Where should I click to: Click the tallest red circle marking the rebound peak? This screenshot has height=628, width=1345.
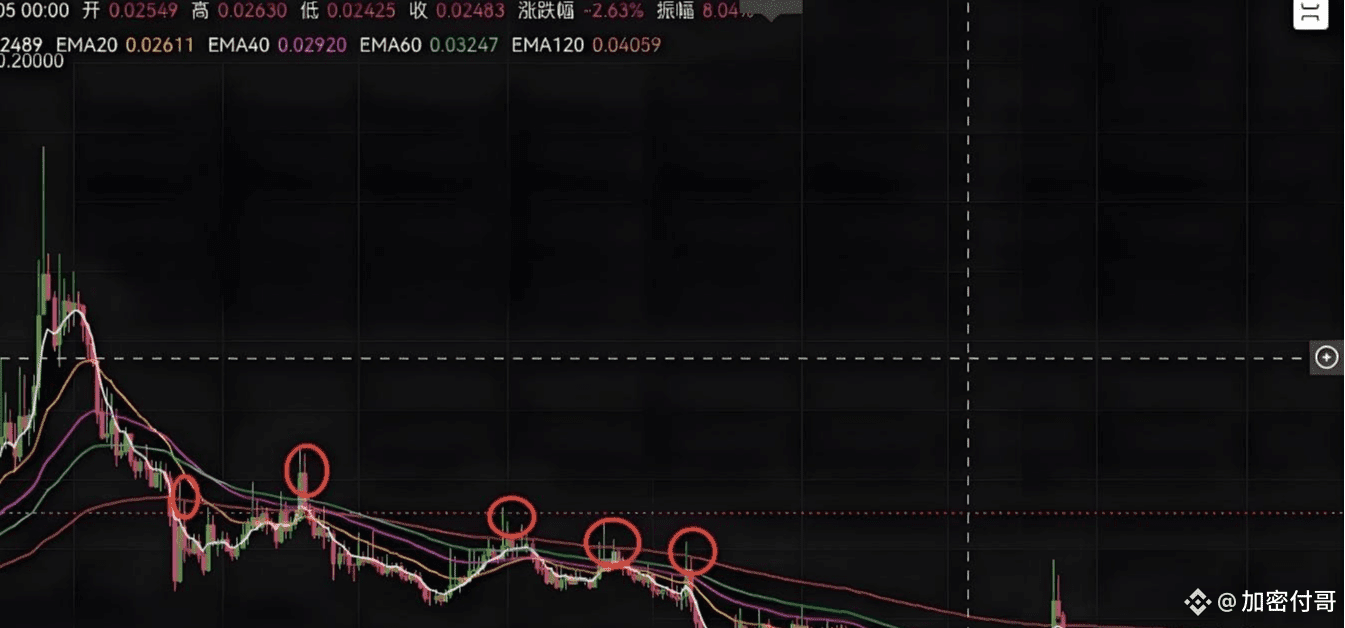click(306, 470)
